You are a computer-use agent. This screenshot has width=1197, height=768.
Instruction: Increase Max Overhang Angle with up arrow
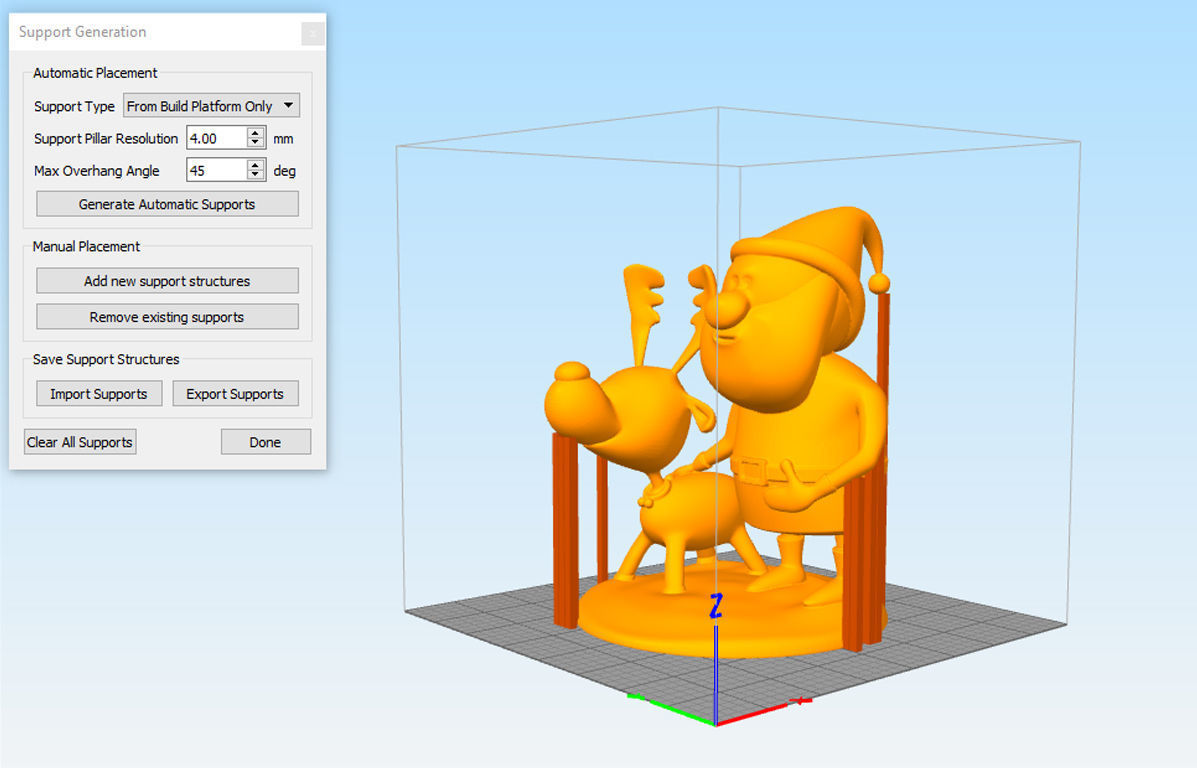(256, 165)
